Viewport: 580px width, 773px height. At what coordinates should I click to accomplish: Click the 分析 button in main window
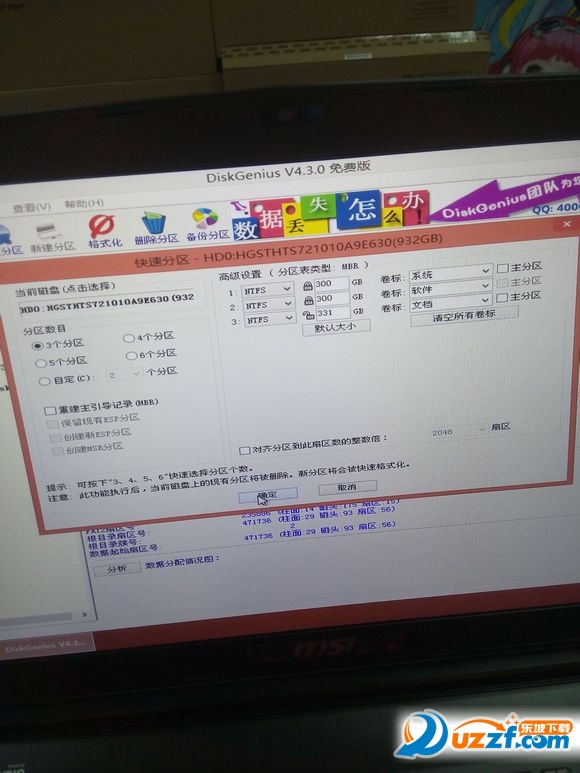(117, 569)
